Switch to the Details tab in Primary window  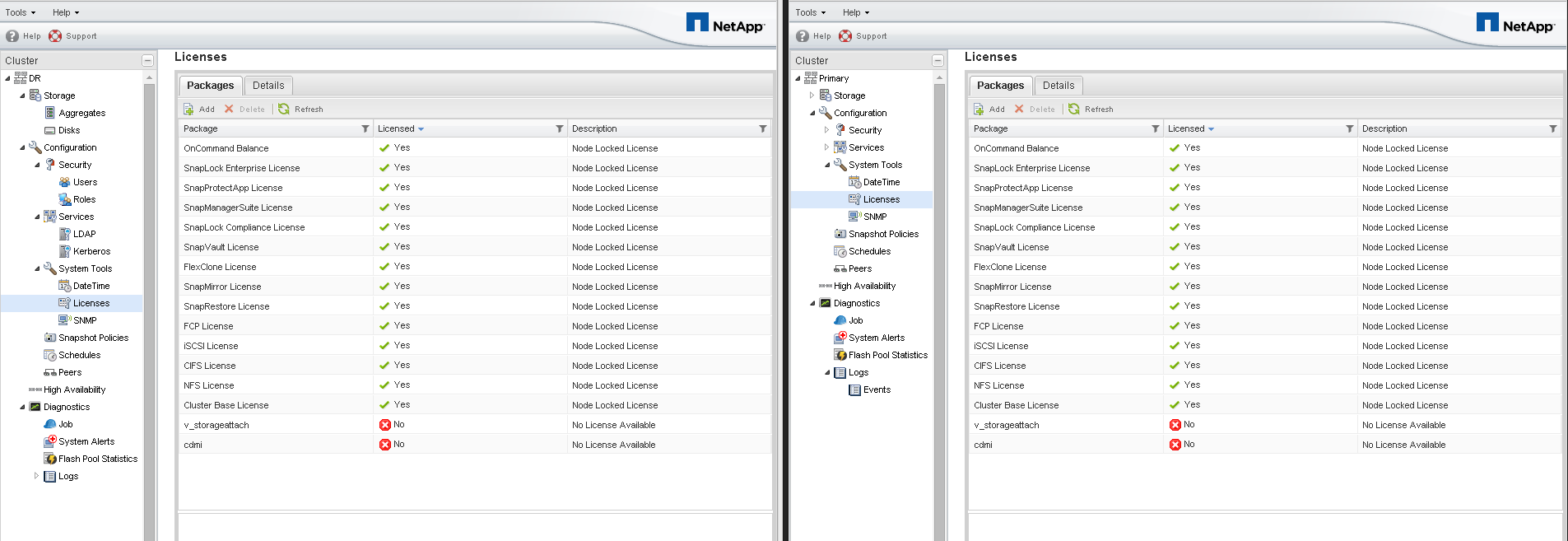(1059, 86)
